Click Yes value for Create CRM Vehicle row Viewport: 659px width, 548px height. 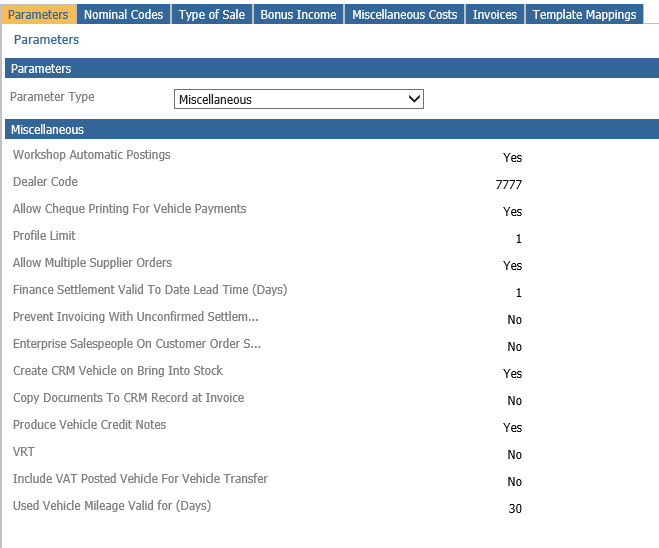(512, 374)
